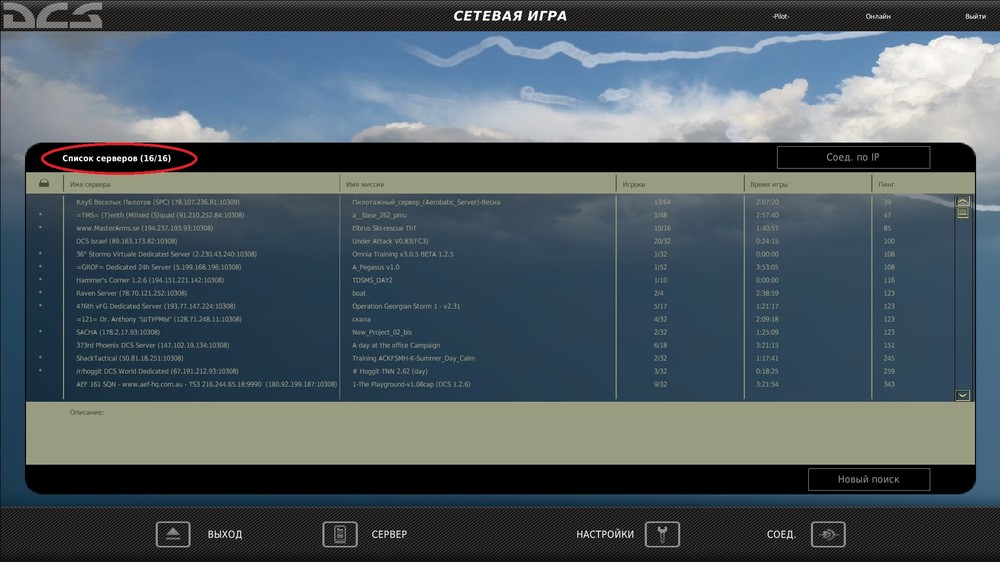Image resolution: width=1000 pixels, height=562 pixels.
Task: Click players count 20/32
Action: click(662, 241)
